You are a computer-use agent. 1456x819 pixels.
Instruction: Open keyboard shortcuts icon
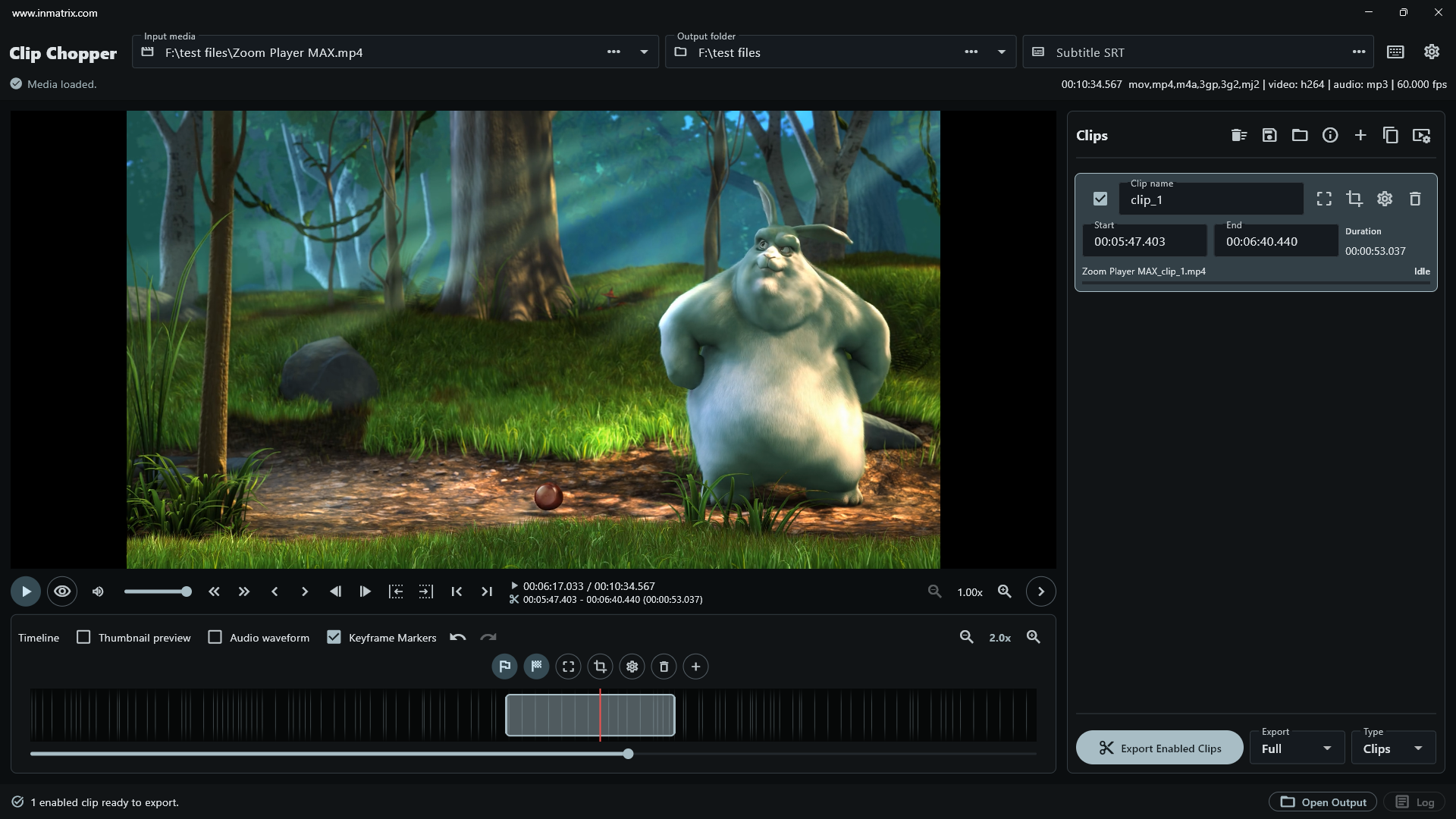coord(1395,52)
